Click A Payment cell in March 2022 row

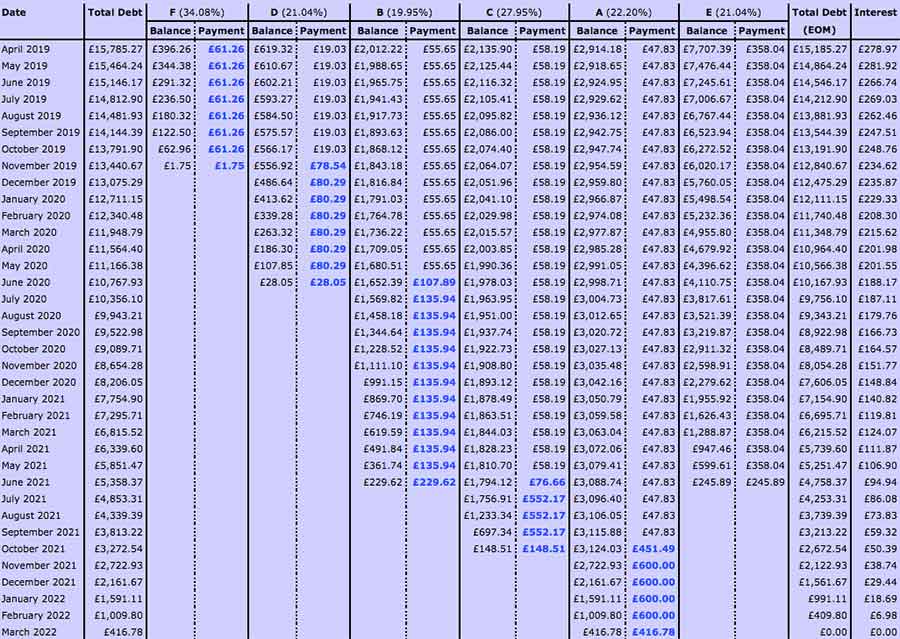[654, 632]
